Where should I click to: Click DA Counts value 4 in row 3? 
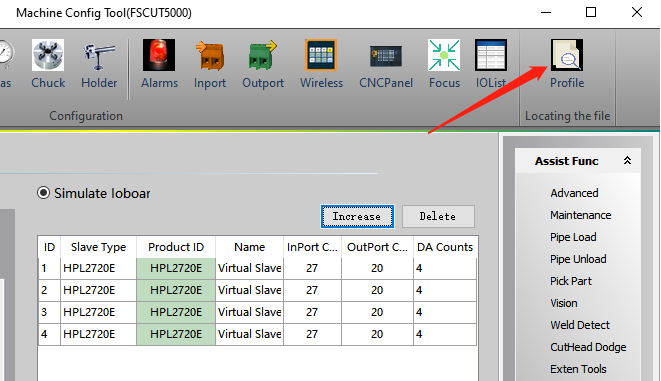pos(445,312)
